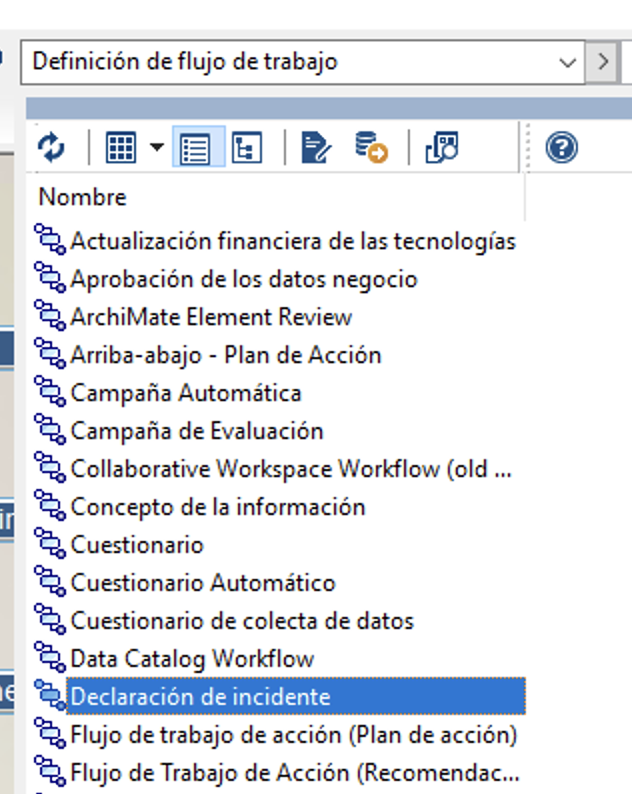Click the right arrow button beside combo box
The height and width of the screenshot is (794, 632).
coord(602,62)
